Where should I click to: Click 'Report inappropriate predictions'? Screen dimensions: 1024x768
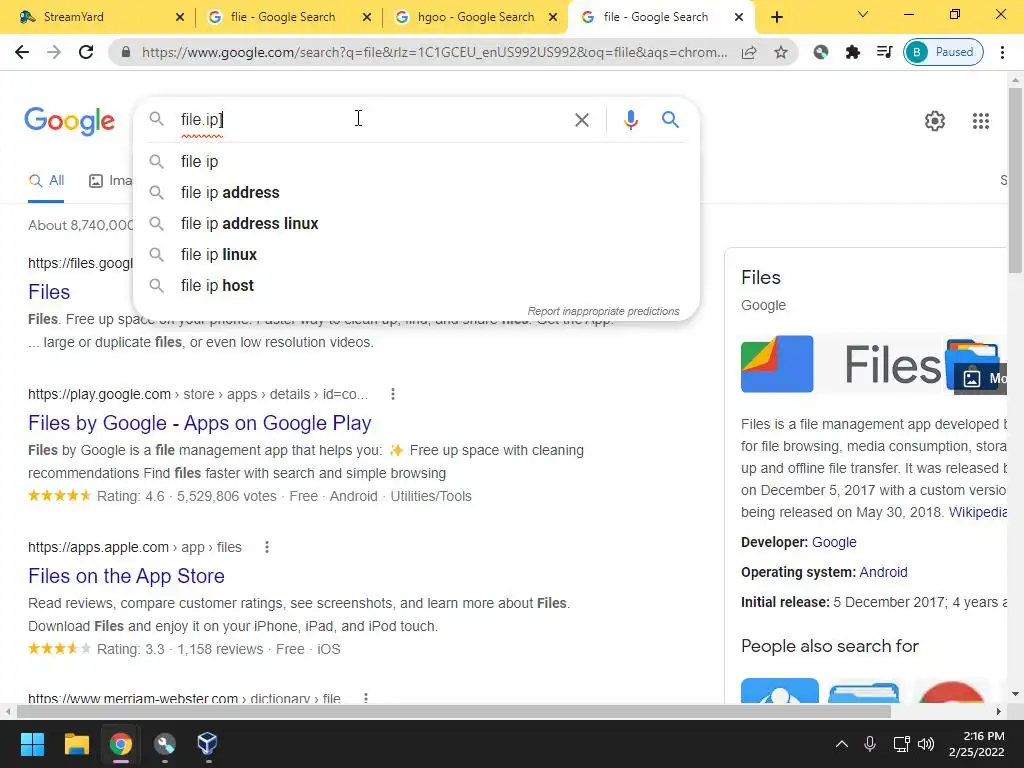tap(603, 312)
